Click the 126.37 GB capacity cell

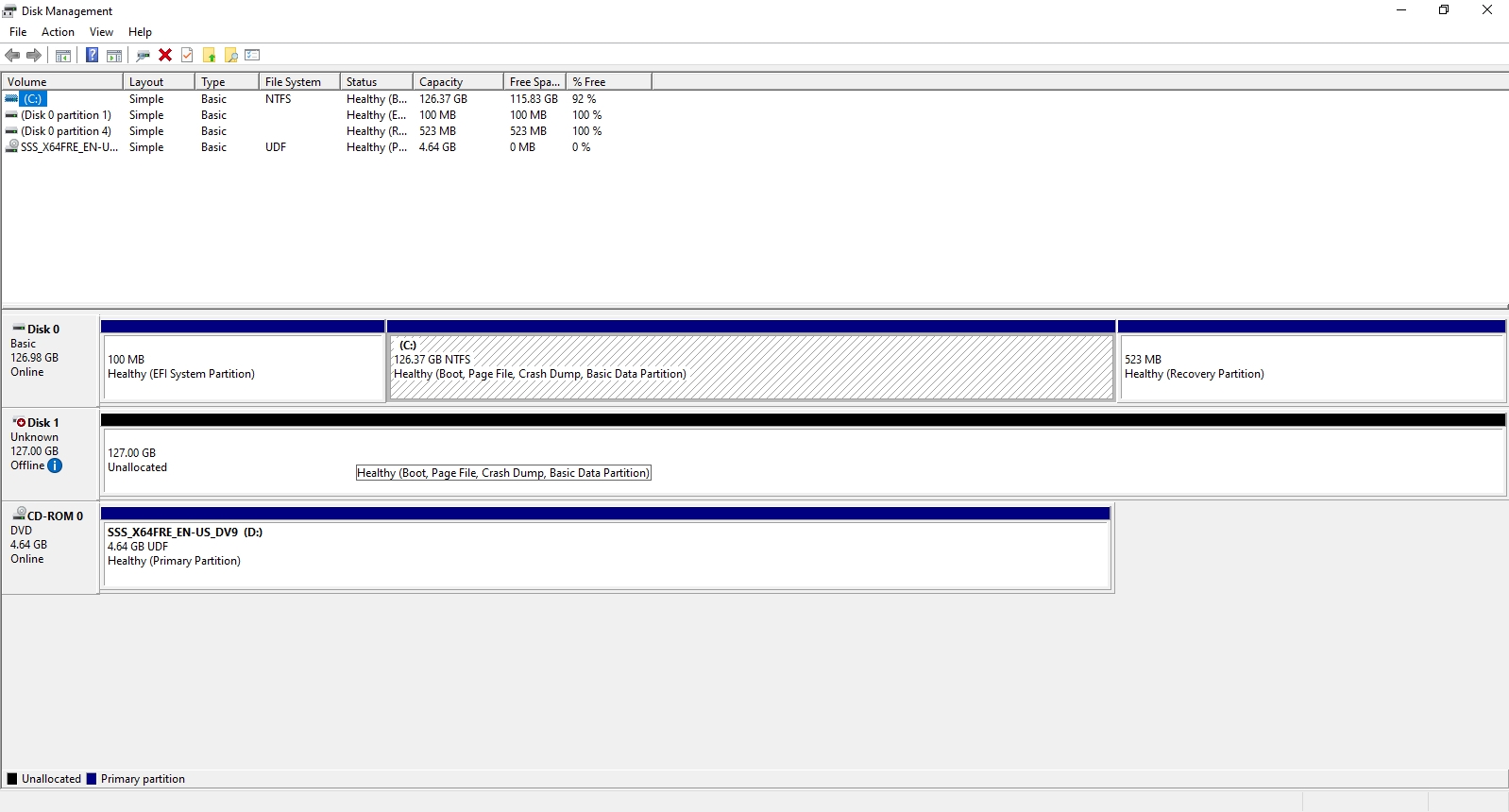[x=444, y=99]
